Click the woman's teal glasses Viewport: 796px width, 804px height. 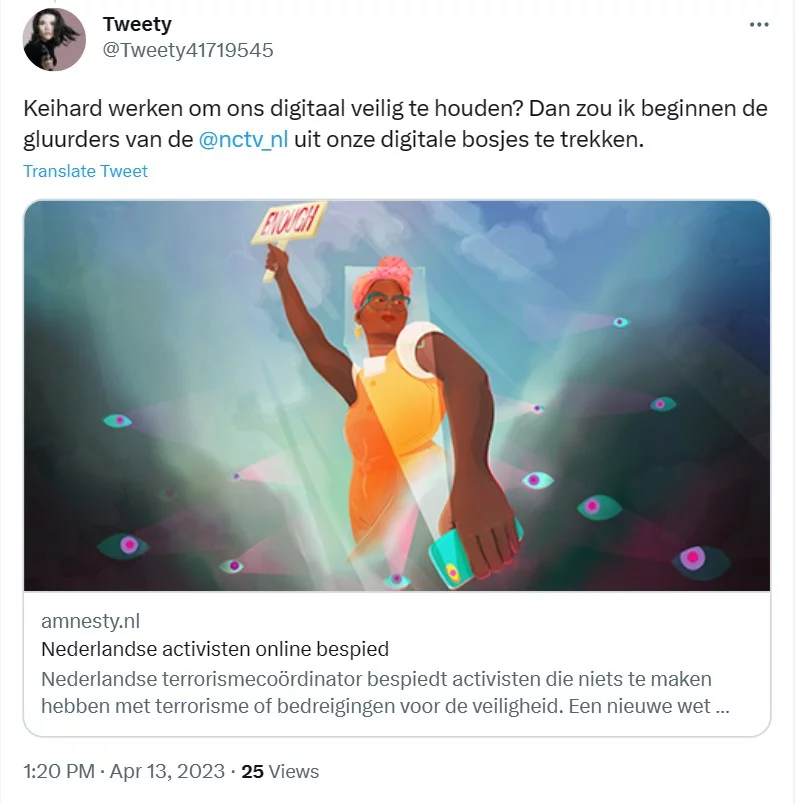pos(385,302)
